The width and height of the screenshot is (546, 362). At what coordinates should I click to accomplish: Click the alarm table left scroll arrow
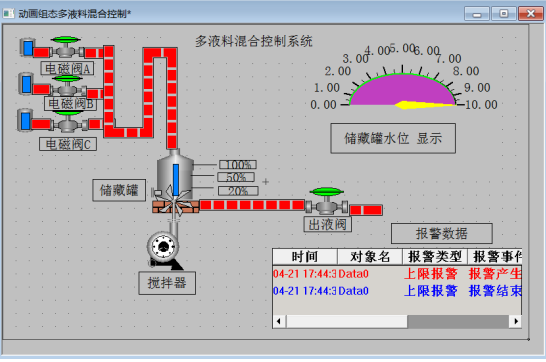(x=279, y=321)
